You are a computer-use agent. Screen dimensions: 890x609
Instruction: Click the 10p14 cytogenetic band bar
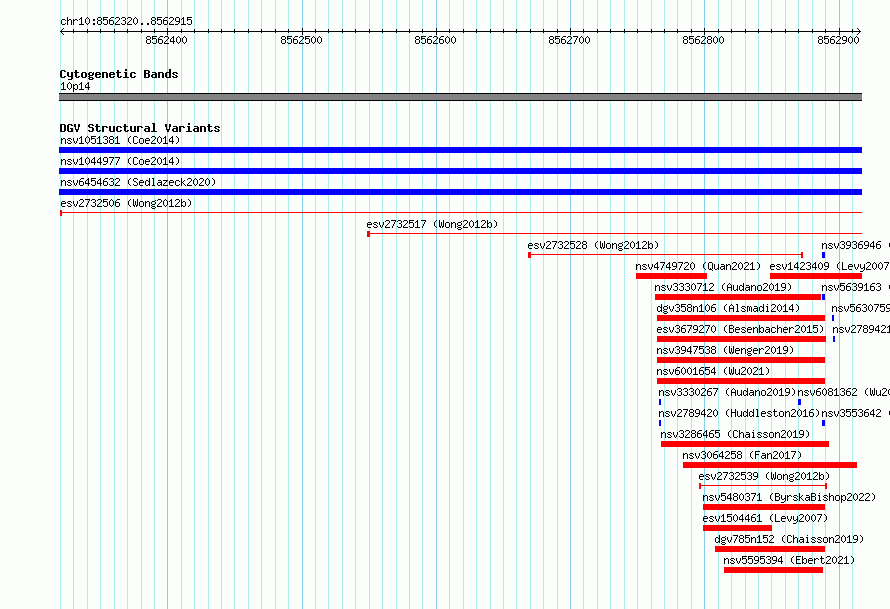click(x=460, y=97)
